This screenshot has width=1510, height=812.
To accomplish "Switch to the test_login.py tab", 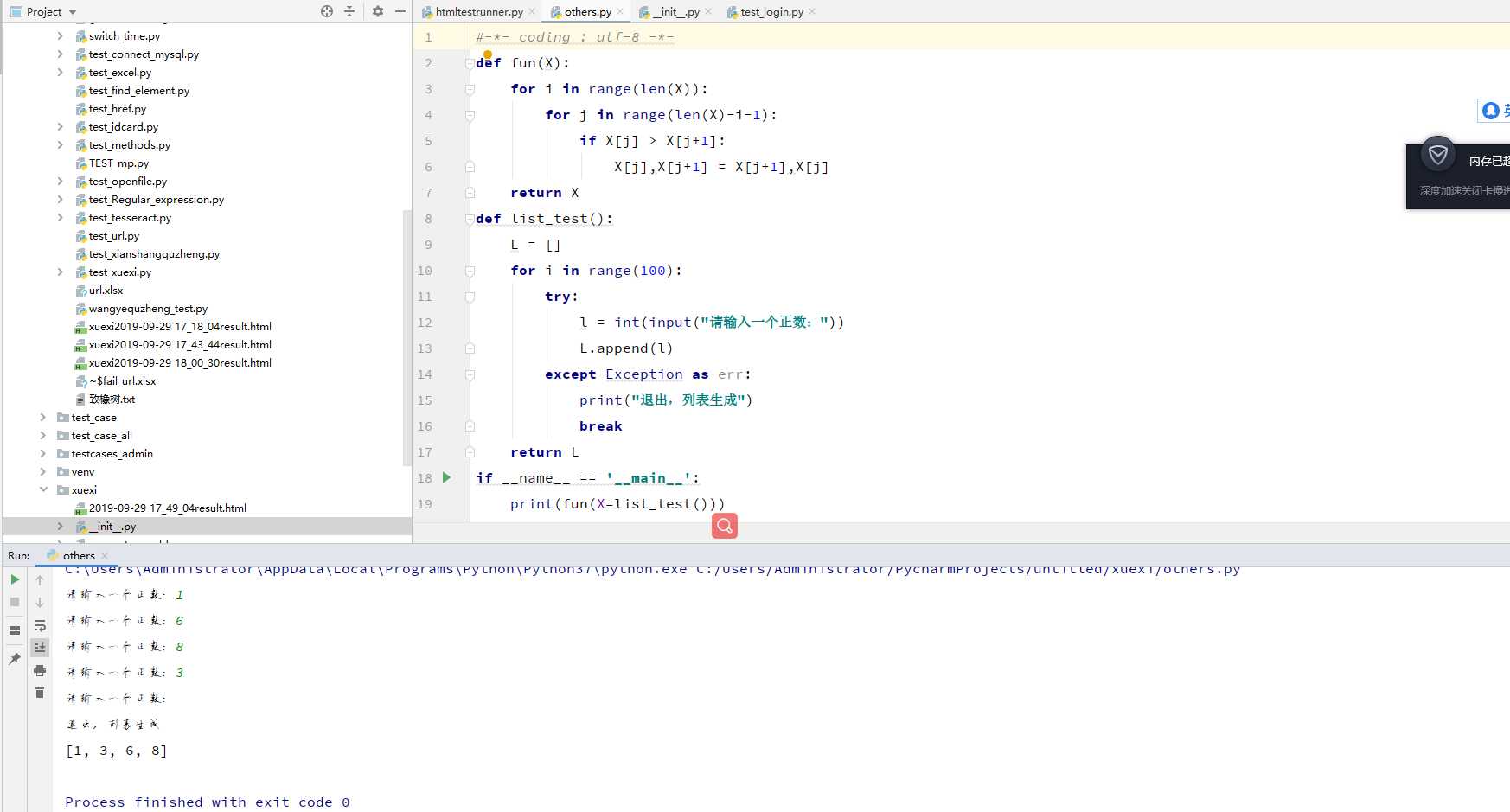I will pyautogui.click(x=771, y=12).
